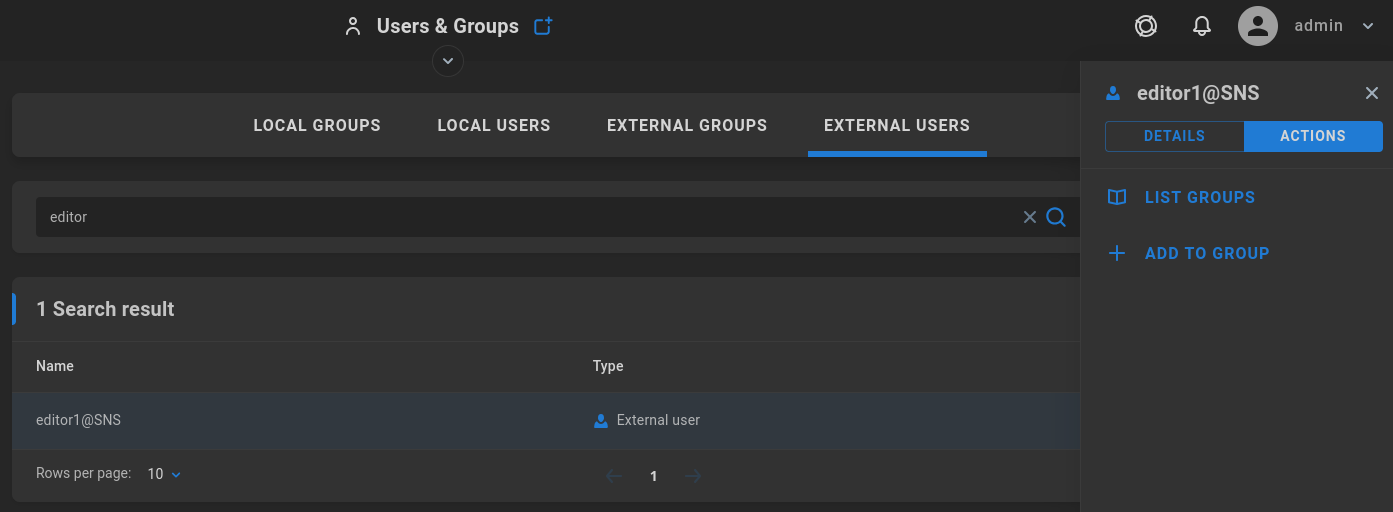Open the Details tab in side panel
Screen dimensions: 1393x512
click(1174, 136)
